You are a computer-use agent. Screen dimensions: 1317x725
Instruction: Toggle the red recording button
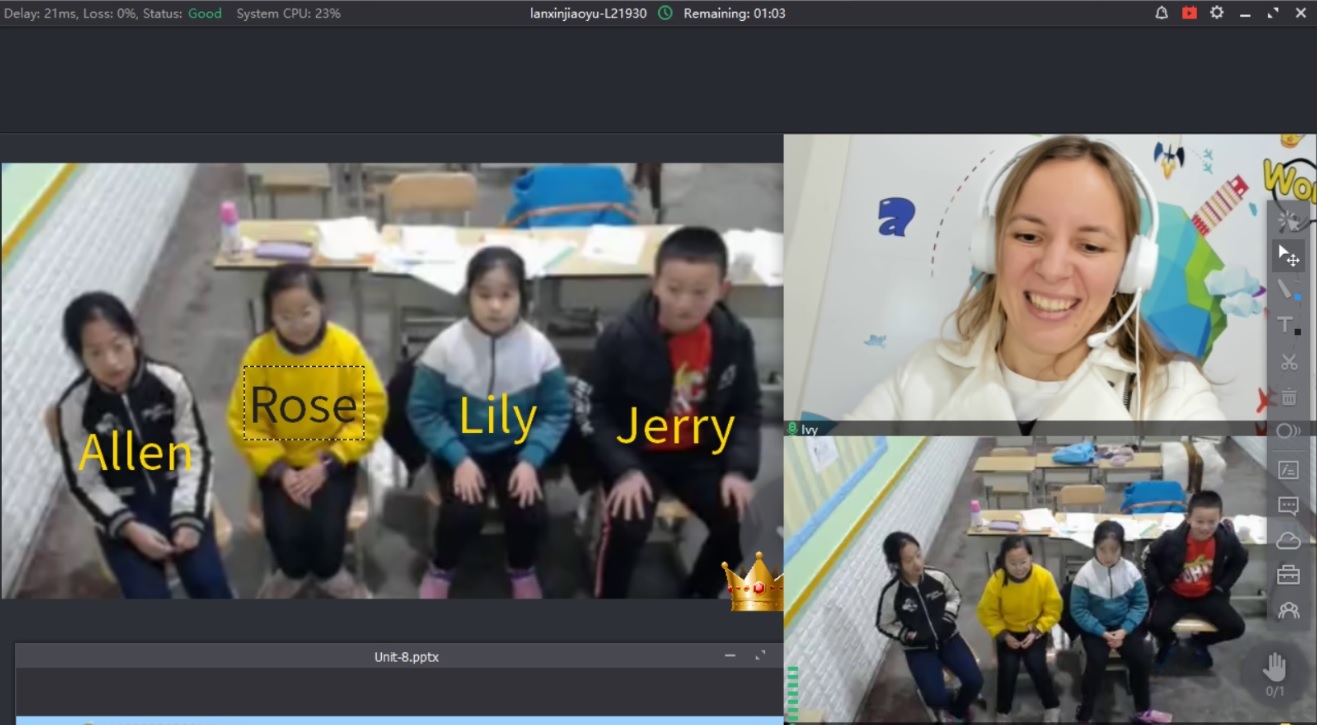coord(1189,13)
